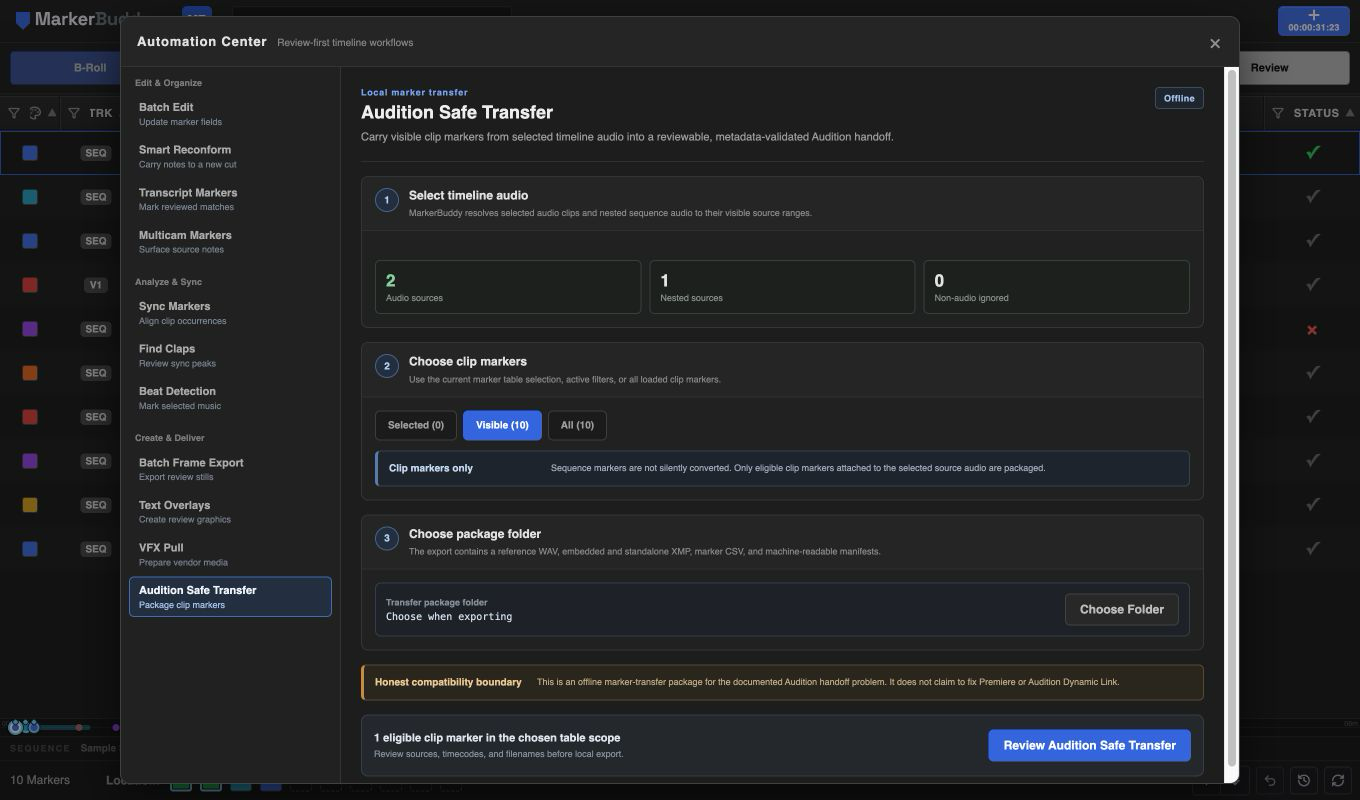
Task: Click the funnel icon left of palette icon
Action: [14, 113]
